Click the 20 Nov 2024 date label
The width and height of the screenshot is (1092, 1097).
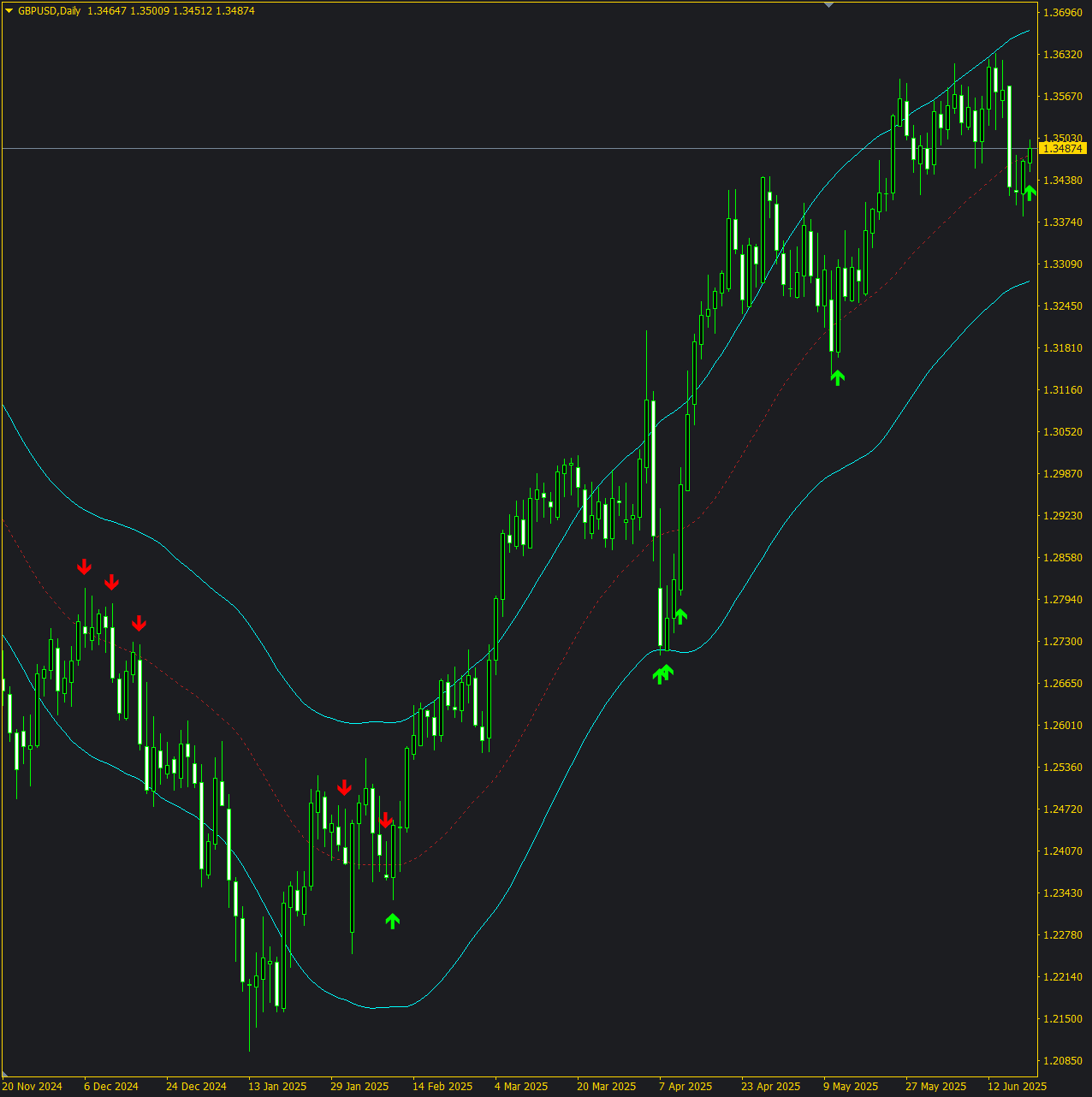coord(33,1087)
